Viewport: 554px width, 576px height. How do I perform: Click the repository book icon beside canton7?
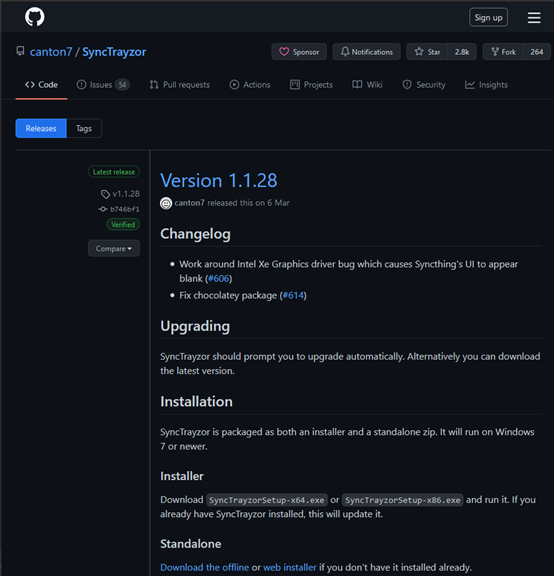pyautogui.click(x=21, y=51)
